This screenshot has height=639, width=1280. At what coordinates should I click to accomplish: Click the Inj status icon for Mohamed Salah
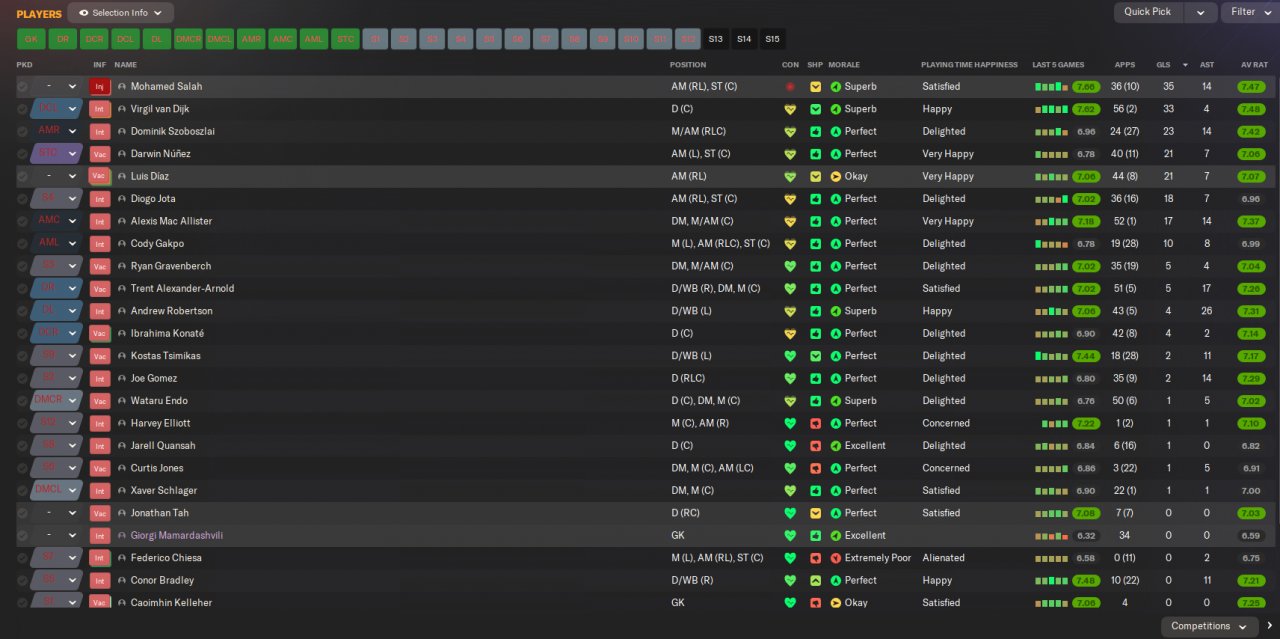click(x=99, y=87)
